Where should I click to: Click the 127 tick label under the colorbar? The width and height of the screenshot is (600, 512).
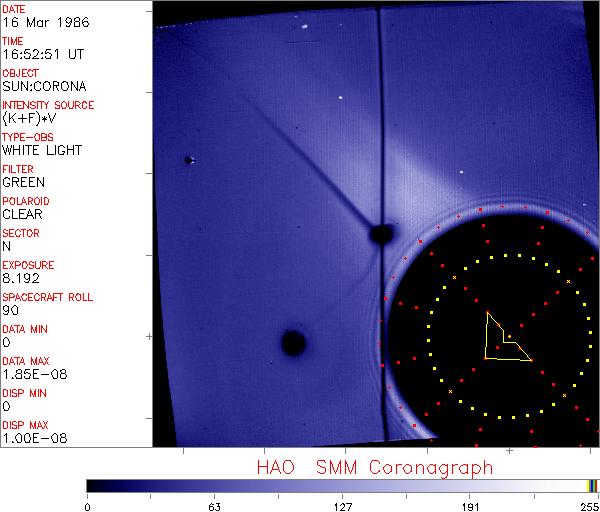pos(343,505)
